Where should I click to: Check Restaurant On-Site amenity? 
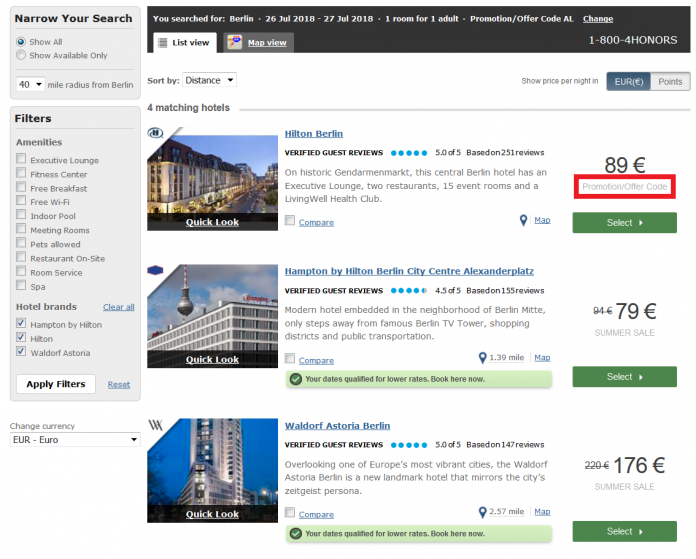[21, 257]
